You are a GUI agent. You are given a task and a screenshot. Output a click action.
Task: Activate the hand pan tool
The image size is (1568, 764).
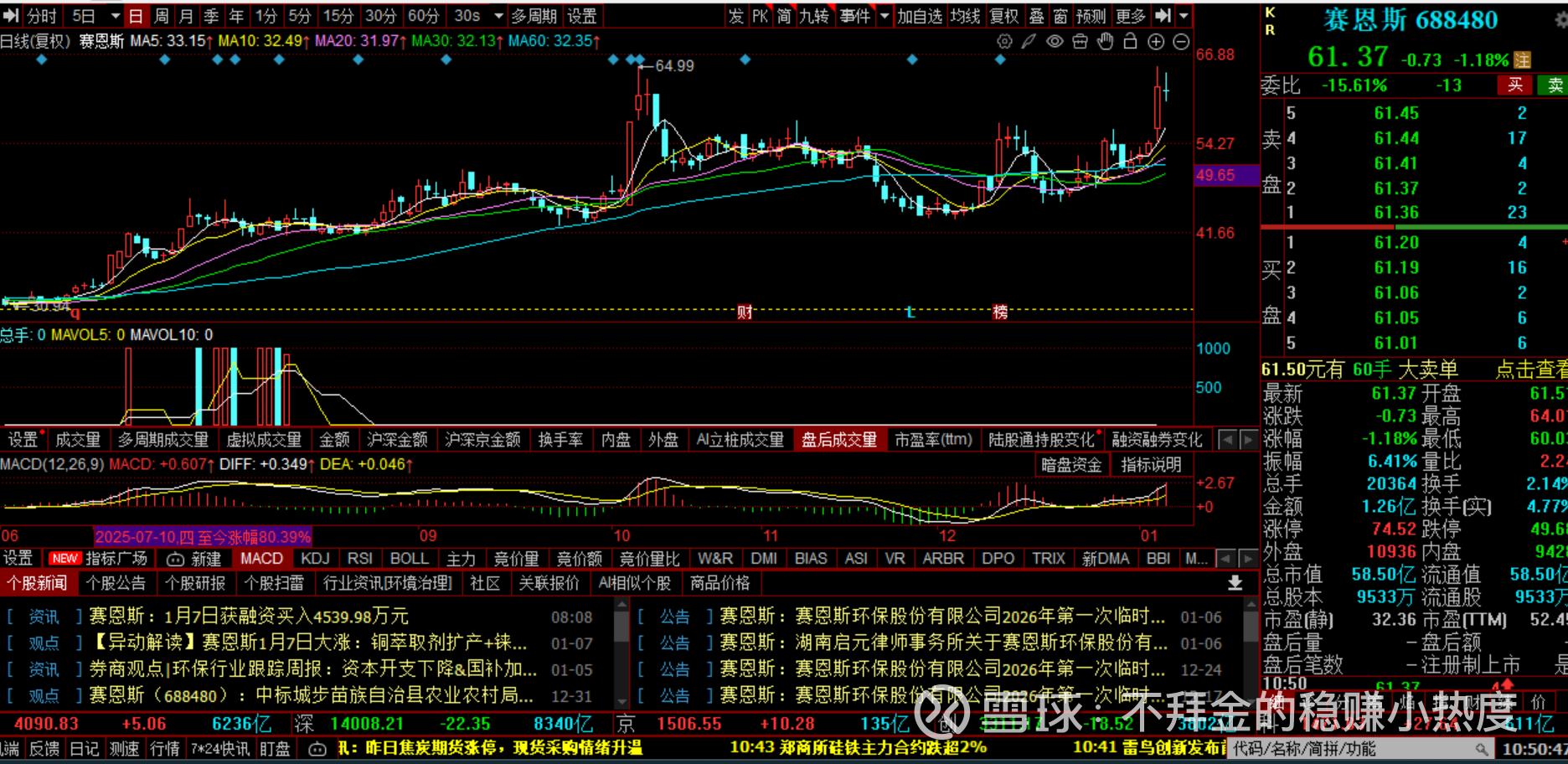click(1105, 41)
